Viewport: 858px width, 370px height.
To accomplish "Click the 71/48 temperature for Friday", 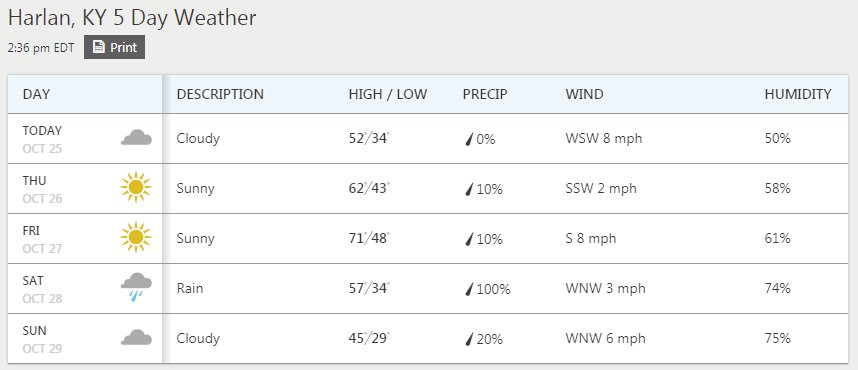I will point(369,238).
